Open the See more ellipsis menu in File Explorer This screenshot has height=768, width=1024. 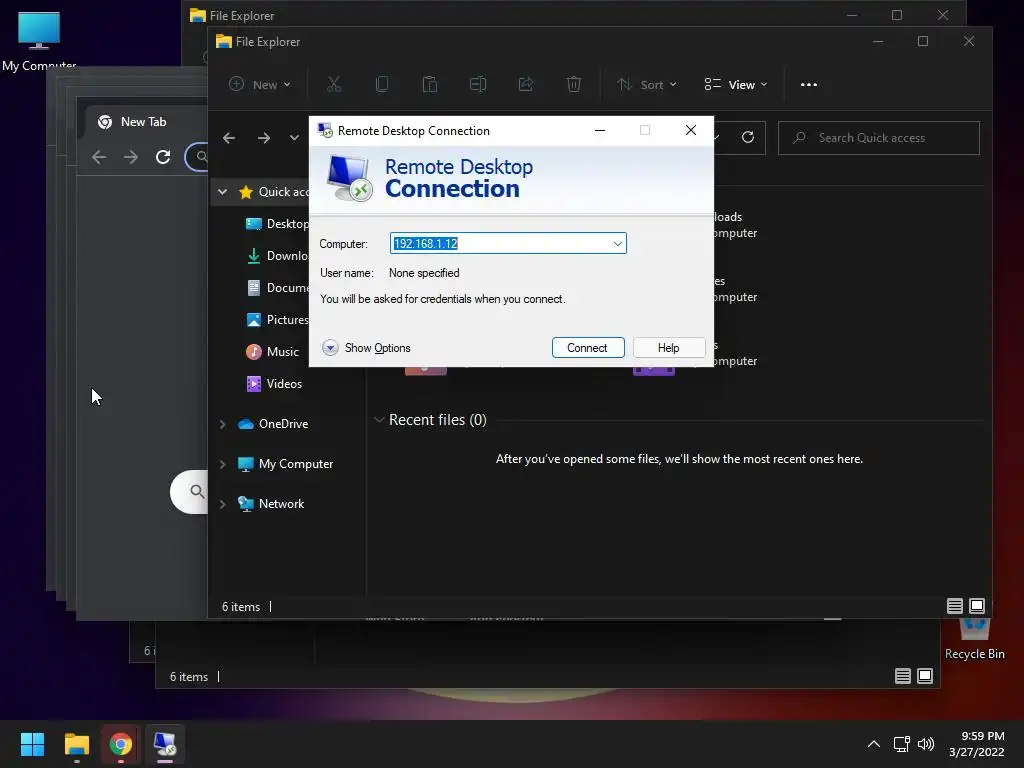pos(808,84)
